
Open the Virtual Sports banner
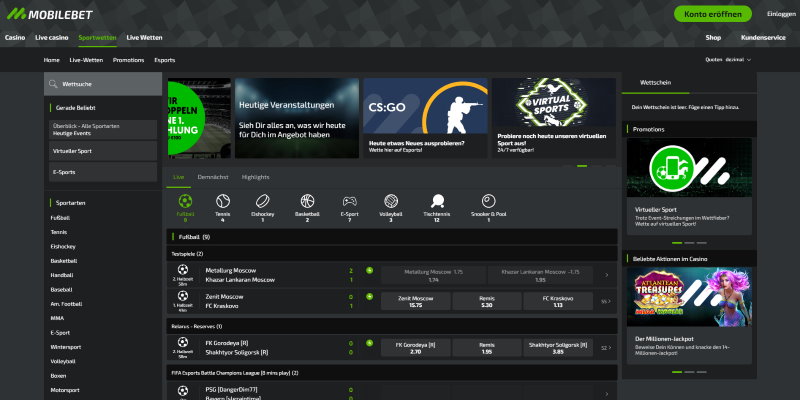(x=554, y=118)
